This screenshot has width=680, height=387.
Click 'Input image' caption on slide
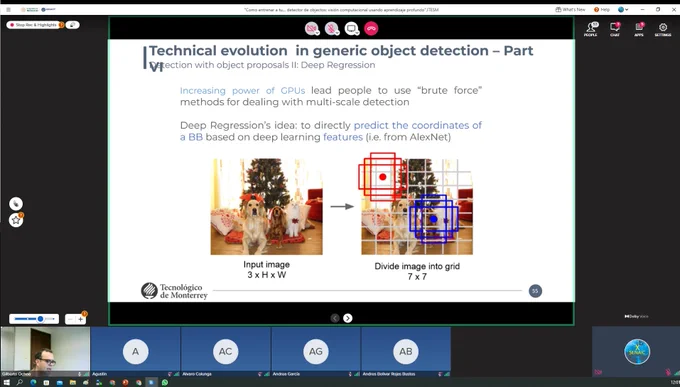click(x=266, y=264)
